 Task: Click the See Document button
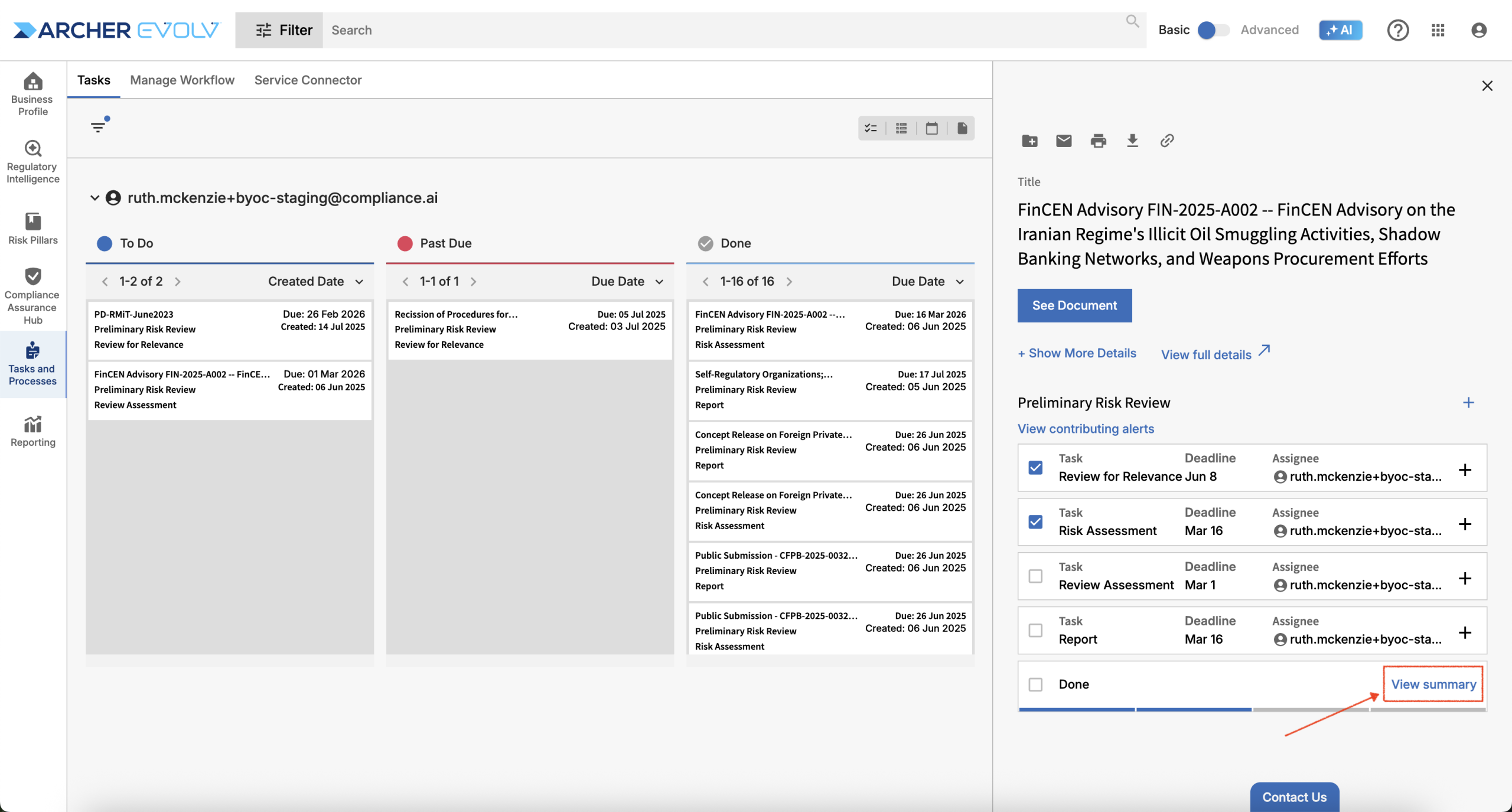point(1074,305)
